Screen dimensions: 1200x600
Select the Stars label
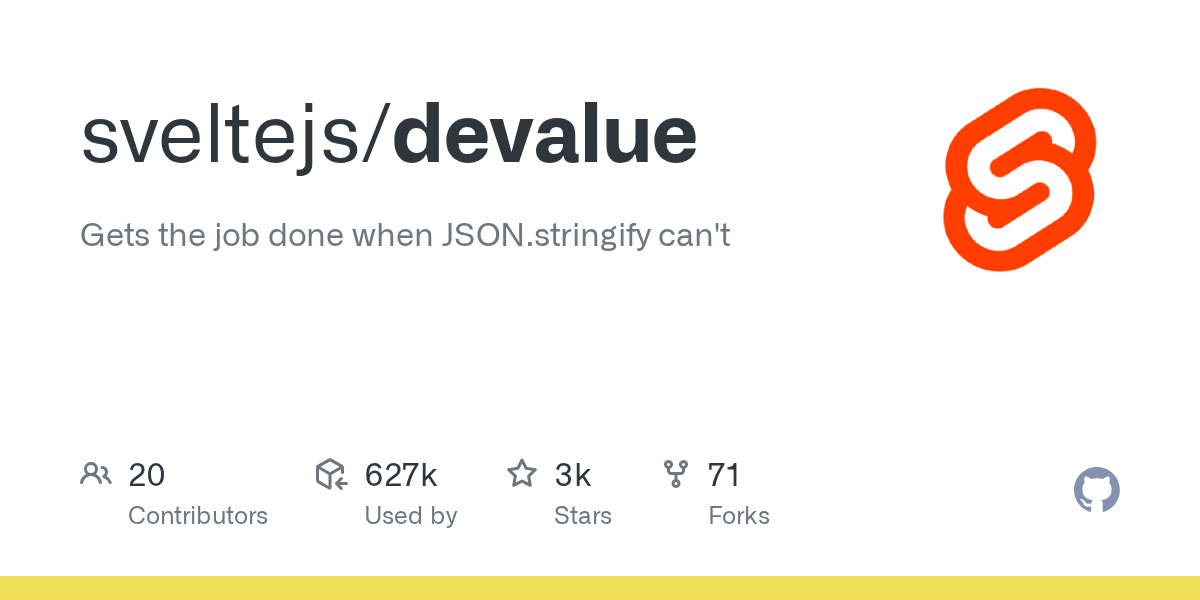pyautogui.click(x=582, y=516)
